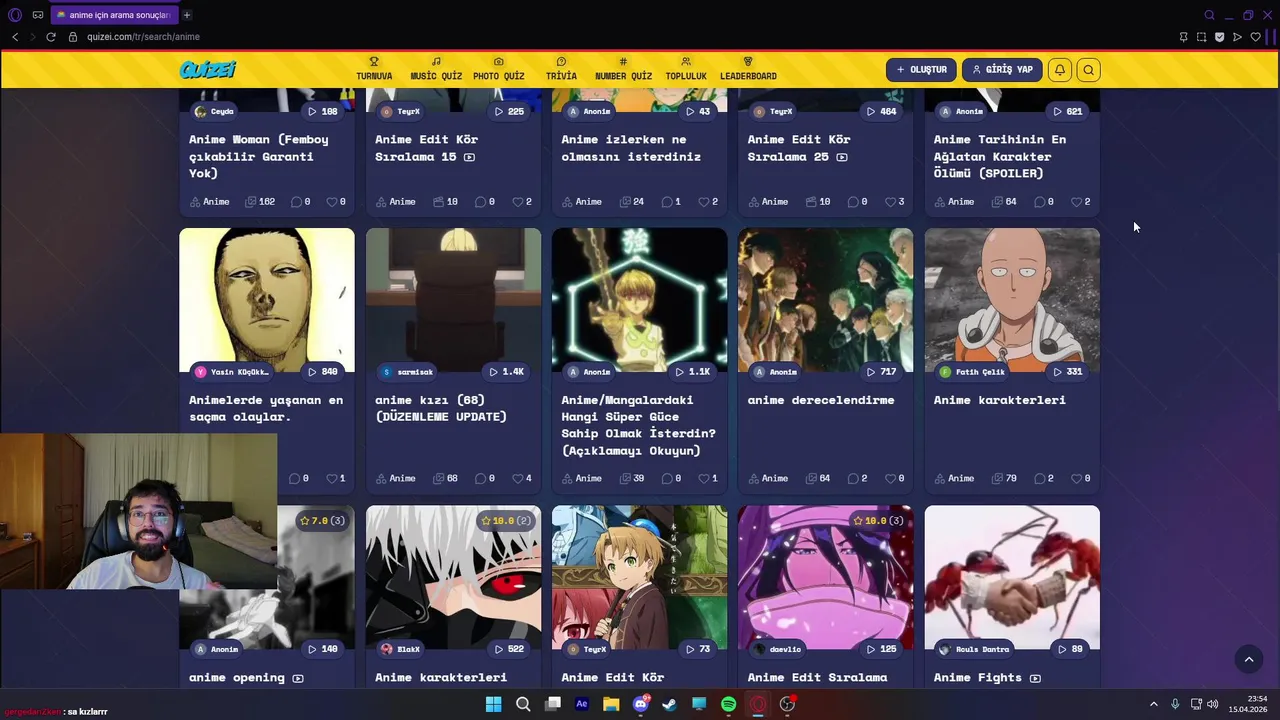Open the notifications bell icon
The image size is (1280, 720).
click(x=1060, y=70)
